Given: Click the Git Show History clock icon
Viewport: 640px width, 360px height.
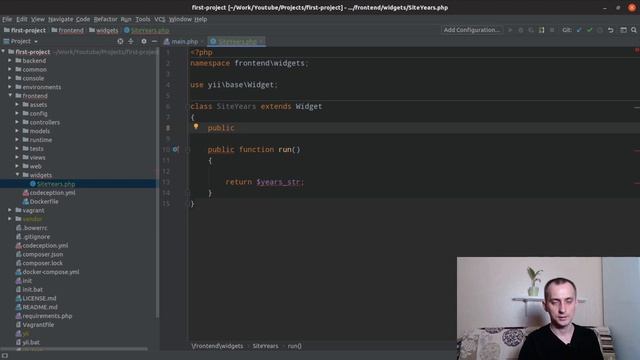Looking at the screenshot, I should pos(600,30).
